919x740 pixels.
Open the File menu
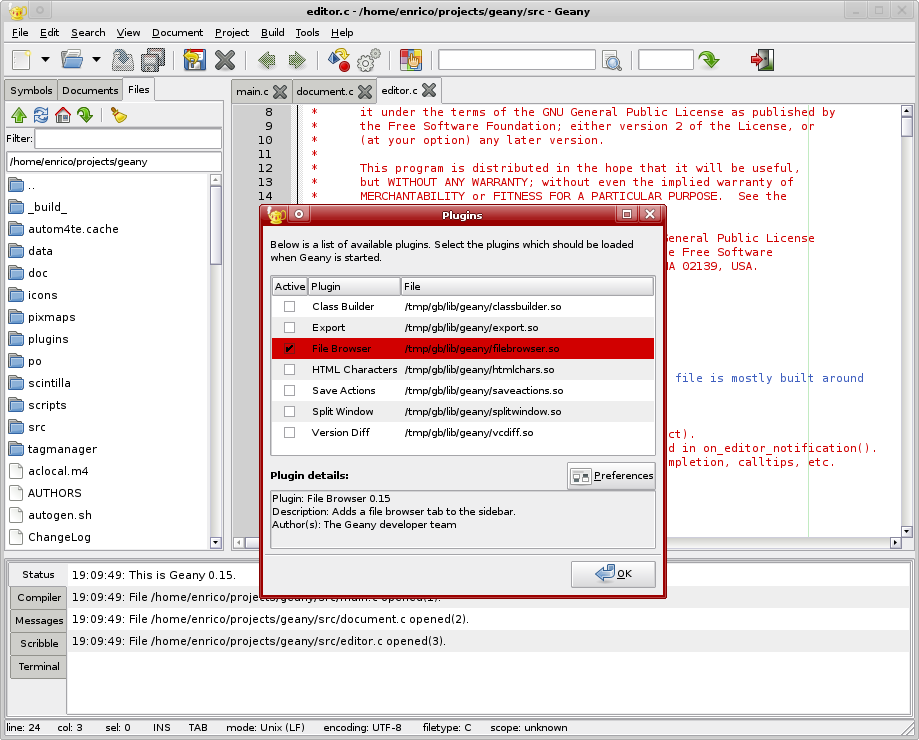[20, 33]
